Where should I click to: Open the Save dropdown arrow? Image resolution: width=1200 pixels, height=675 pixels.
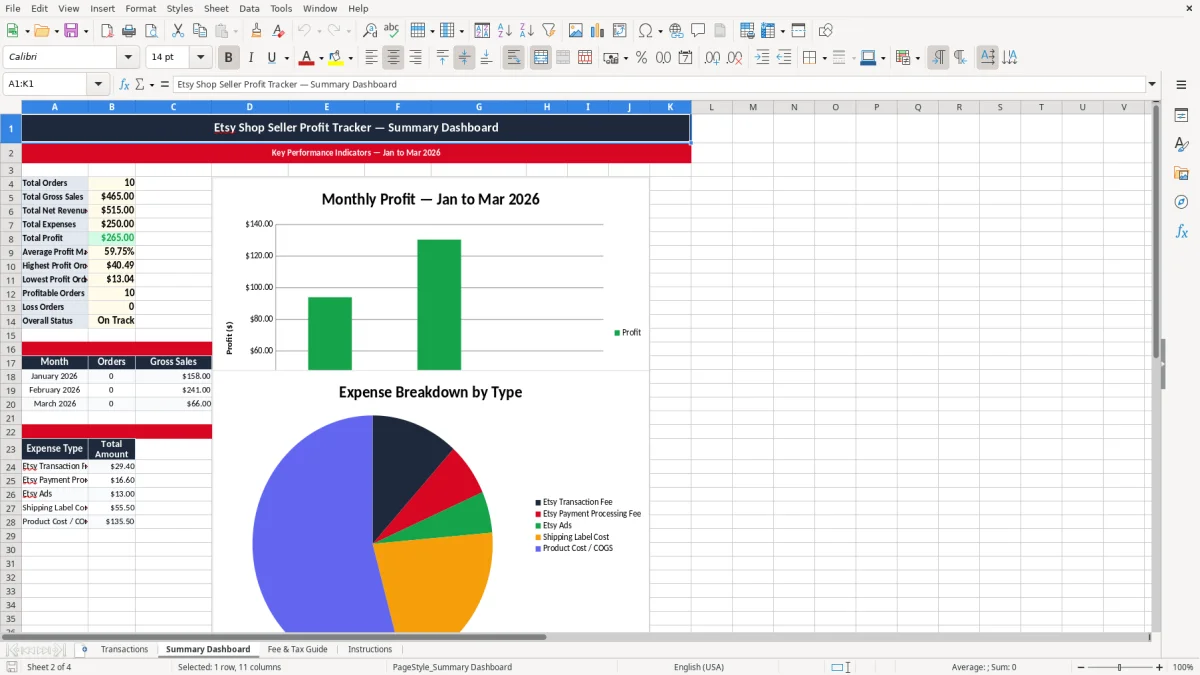85,31
